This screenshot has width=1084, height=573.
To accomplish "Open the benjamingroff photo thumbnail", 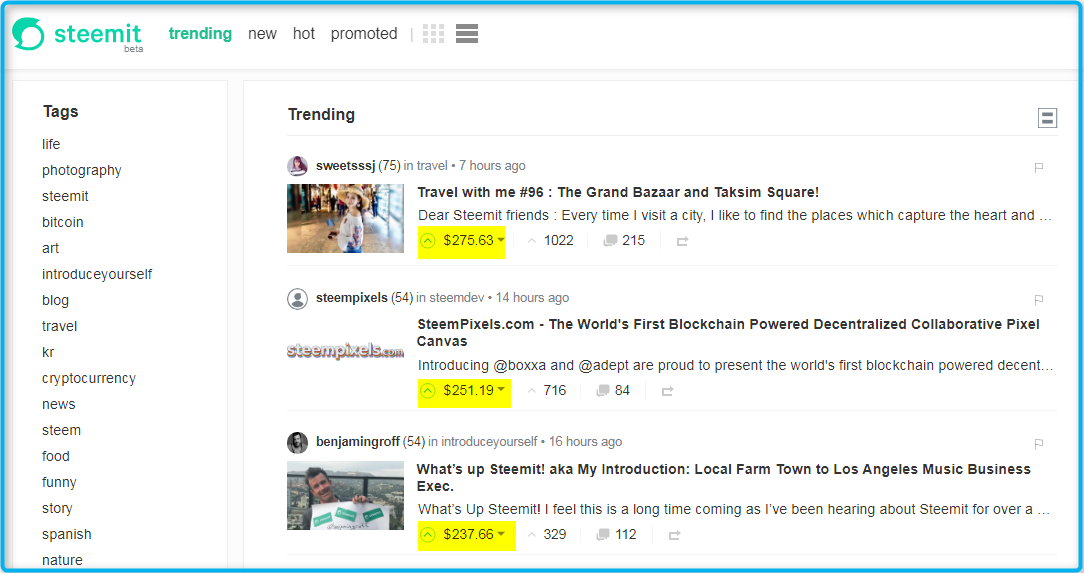I will click(x=346, y=496).
